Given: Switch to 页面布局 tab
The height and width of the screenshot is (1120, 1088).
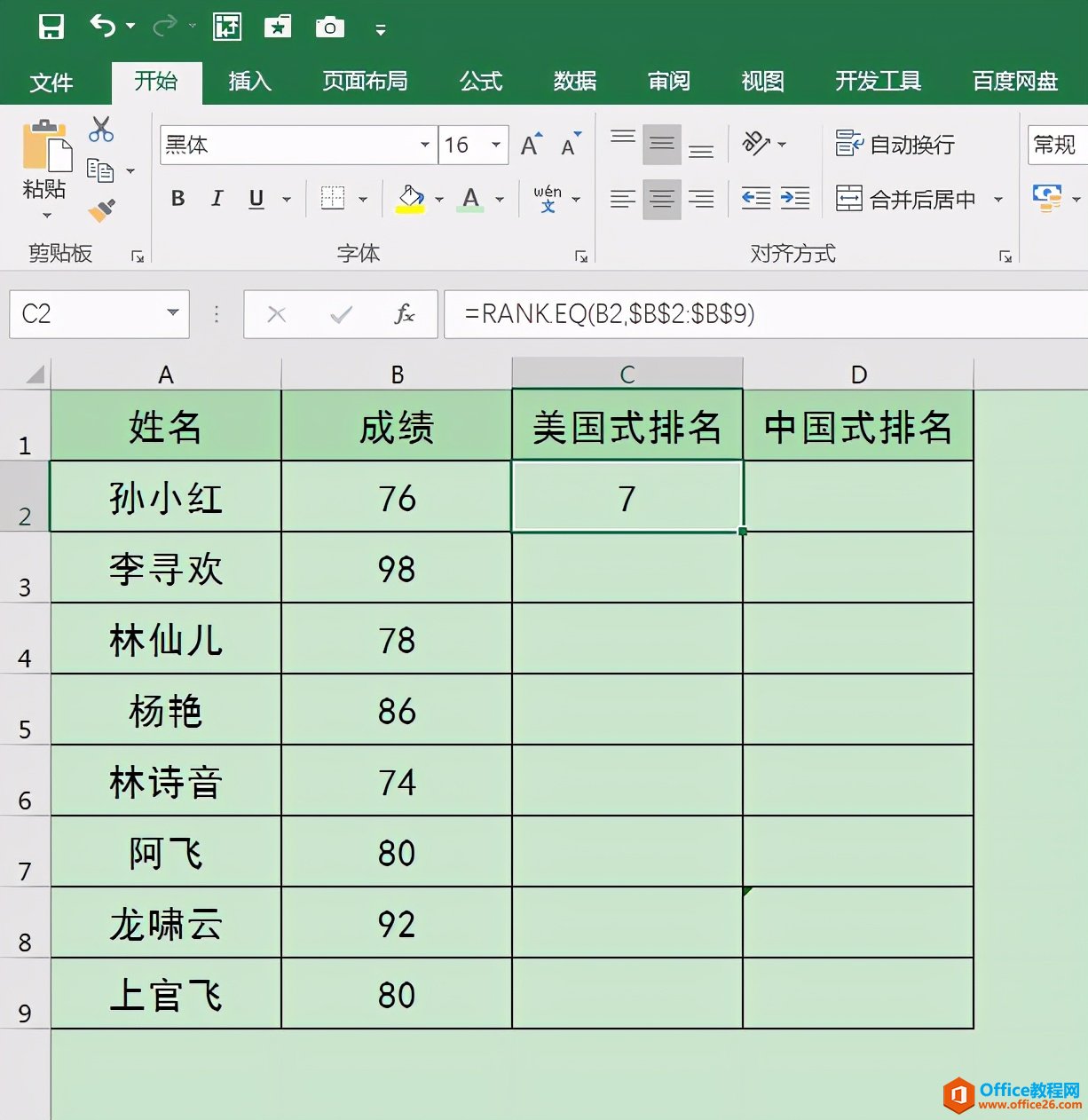Looking at the screenshot, I should click(365, 82).
